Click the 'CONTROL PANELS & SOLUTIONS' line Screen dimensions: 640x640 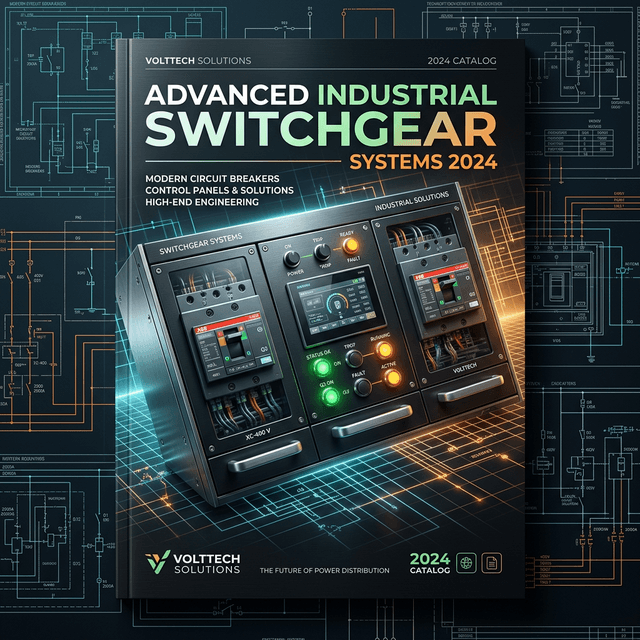tap(219, 190)
